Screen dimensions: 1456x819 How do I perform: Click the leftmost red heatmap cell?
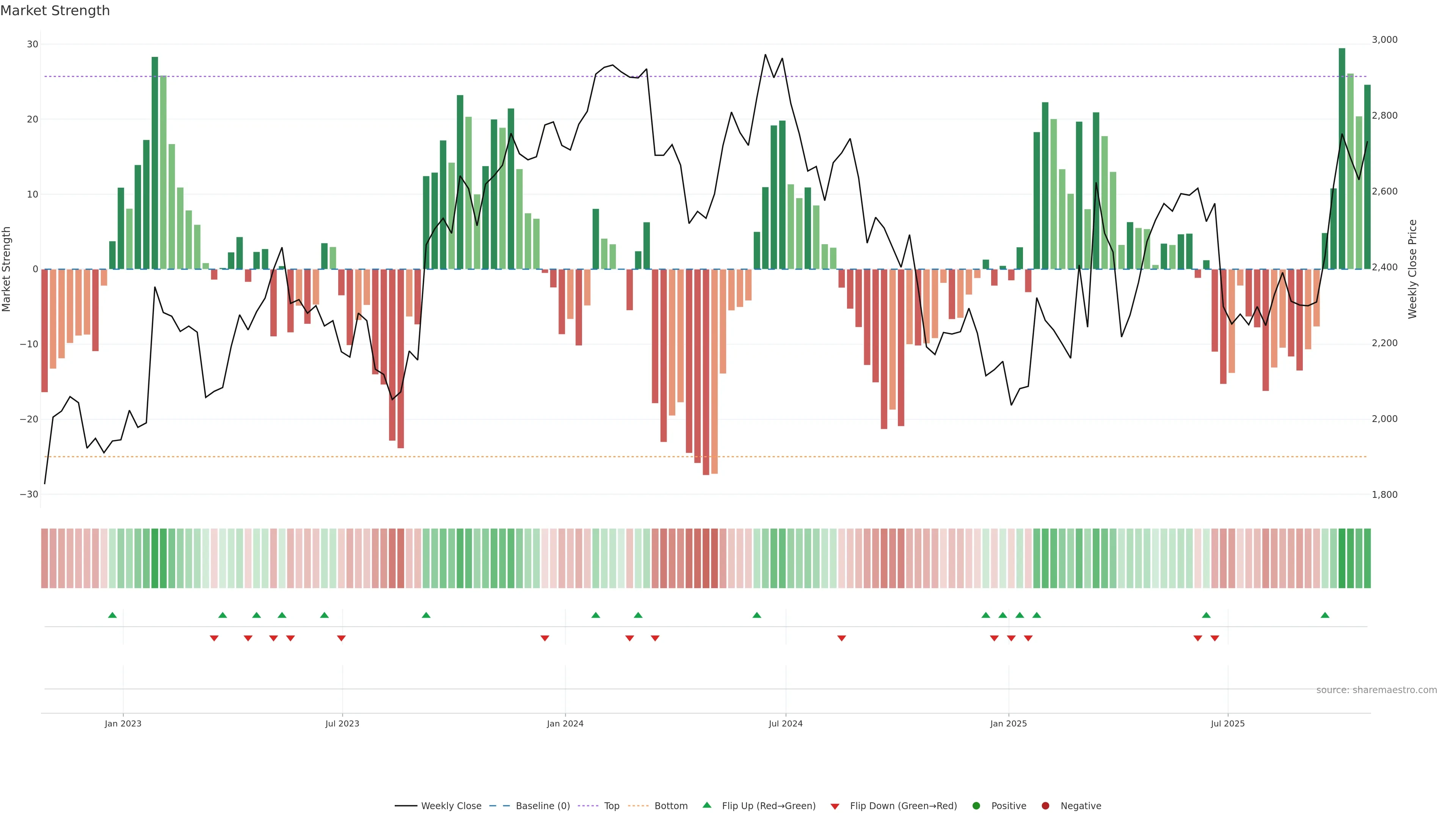pyautogui.click(x=44, y=559)
